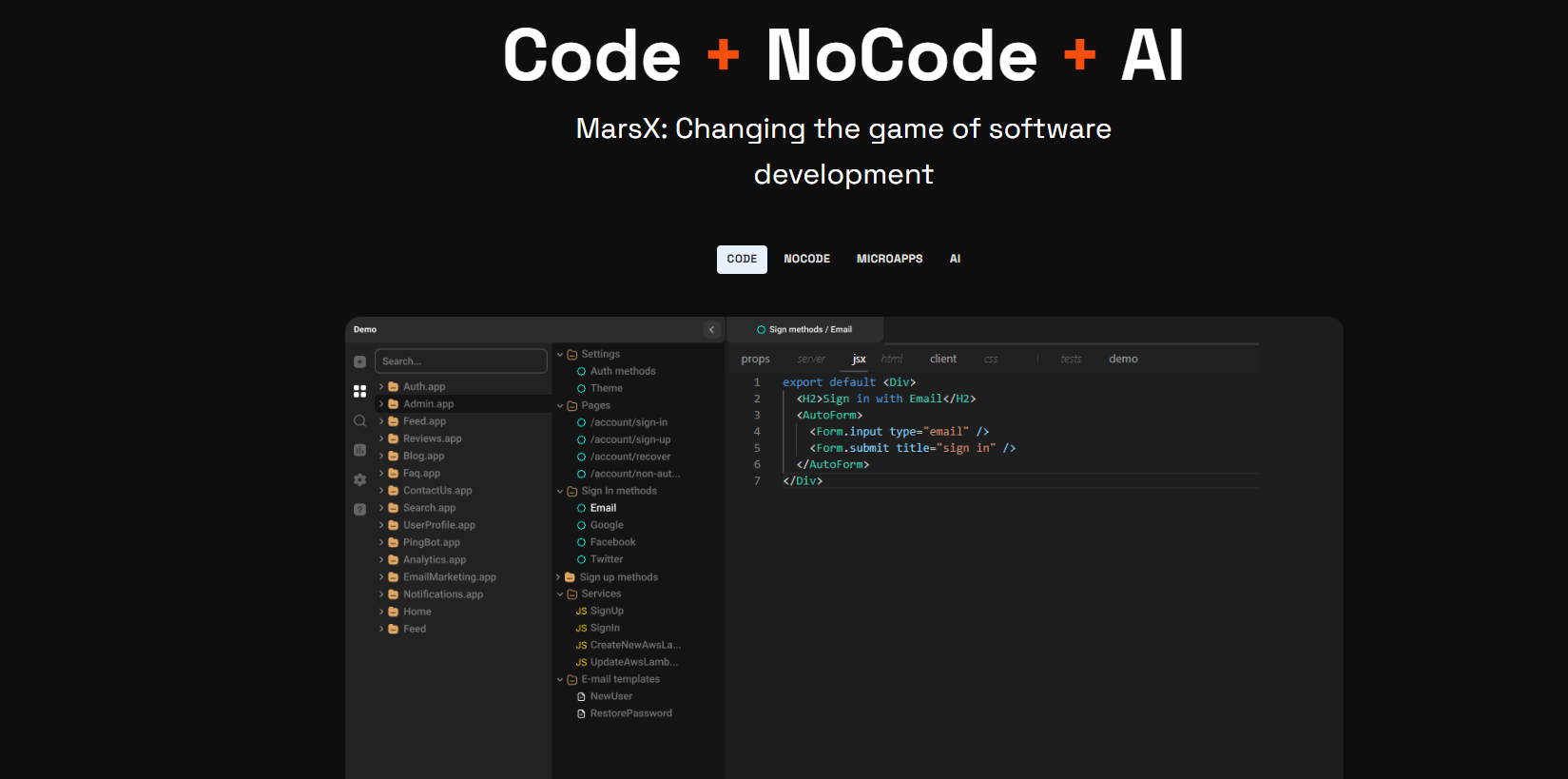Focus the Search input field
1568x779 pixels.
461,361
